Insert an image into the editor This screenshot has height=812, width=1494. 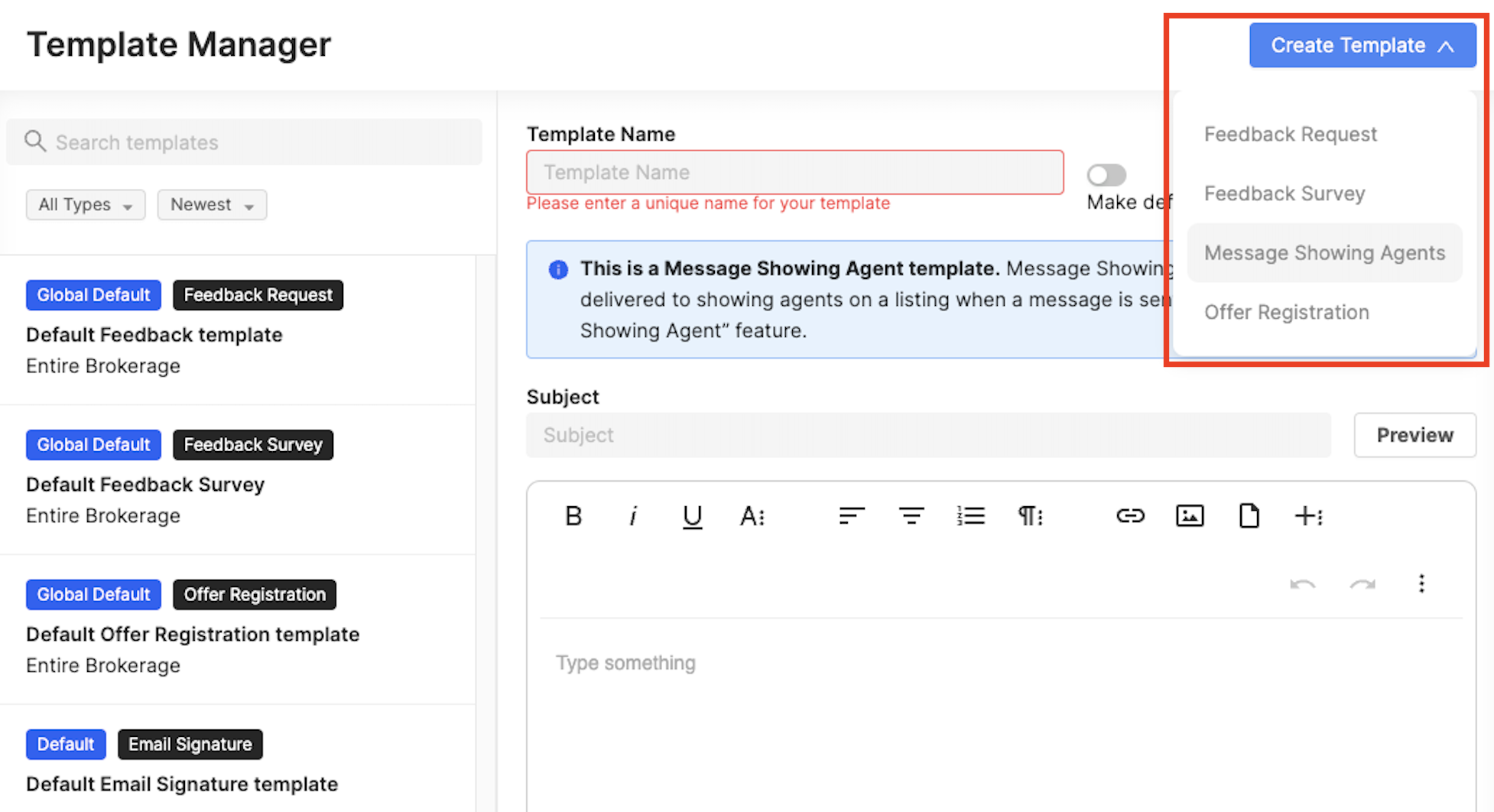(1190, 516)
